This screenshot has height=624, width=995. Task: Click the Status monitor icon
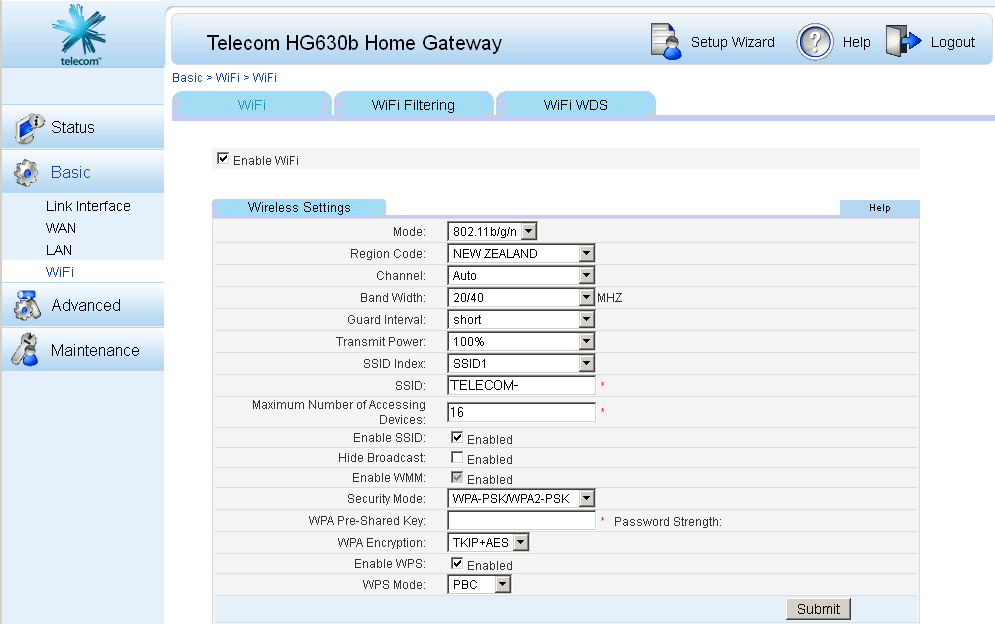point(29,128)
